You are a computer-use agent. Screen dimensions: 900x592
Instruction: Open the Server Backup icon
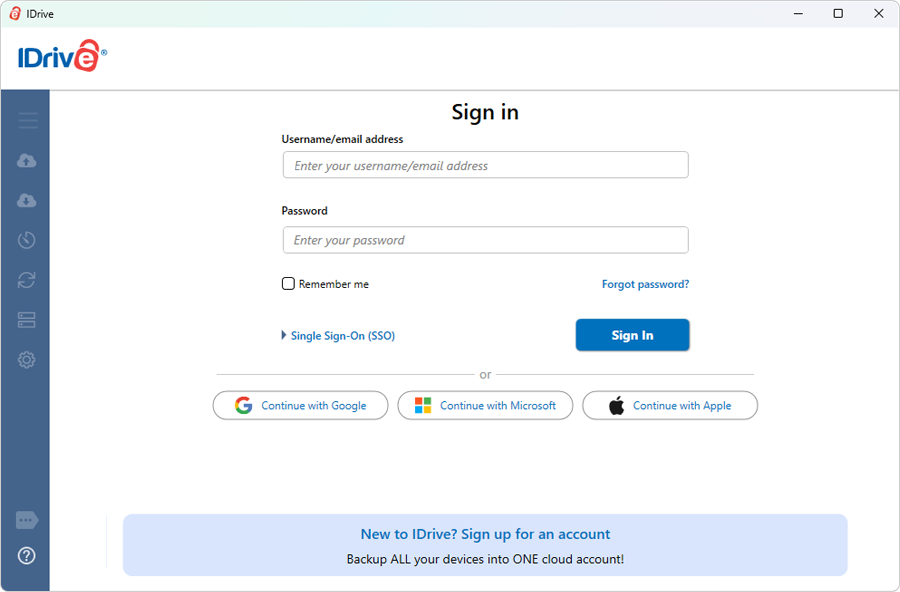point(27,320)
